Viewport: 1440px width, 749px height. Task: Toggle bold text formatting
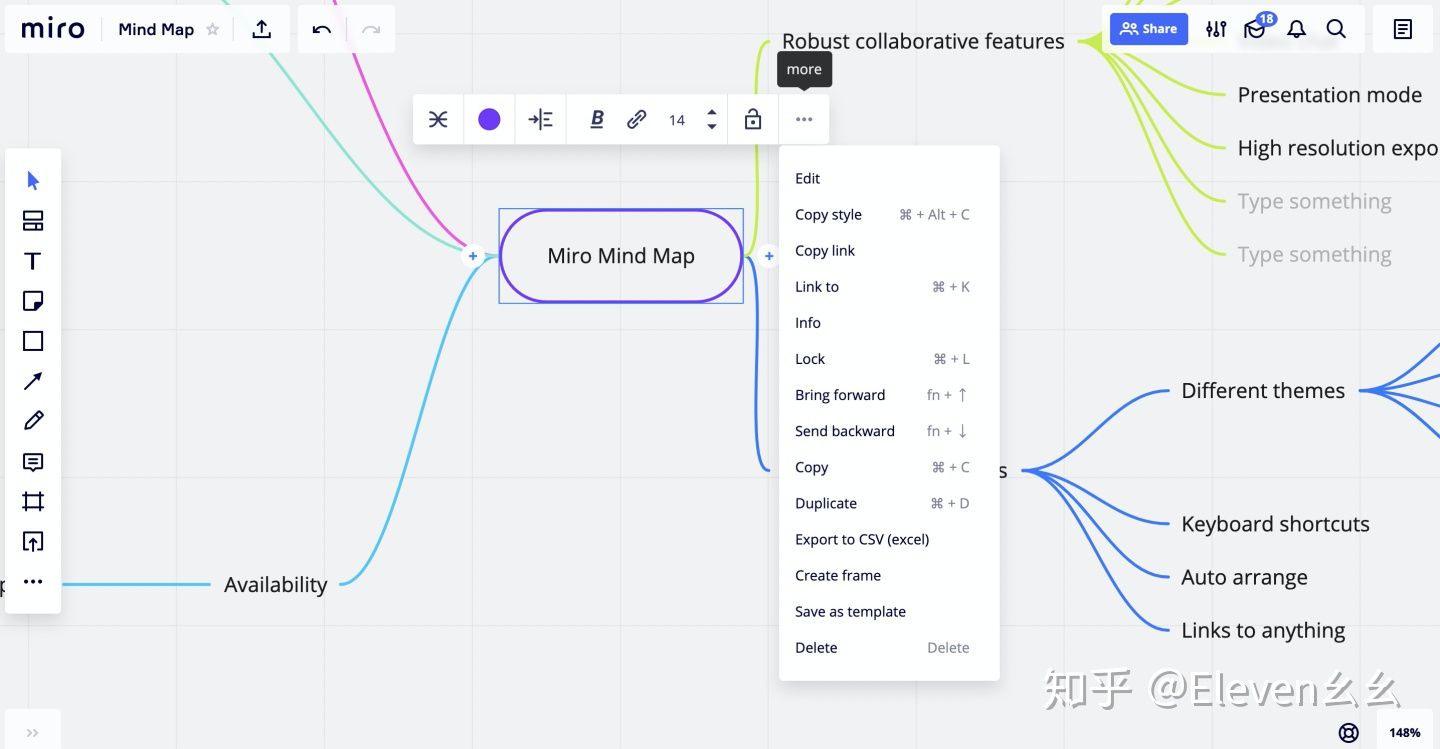597,120
